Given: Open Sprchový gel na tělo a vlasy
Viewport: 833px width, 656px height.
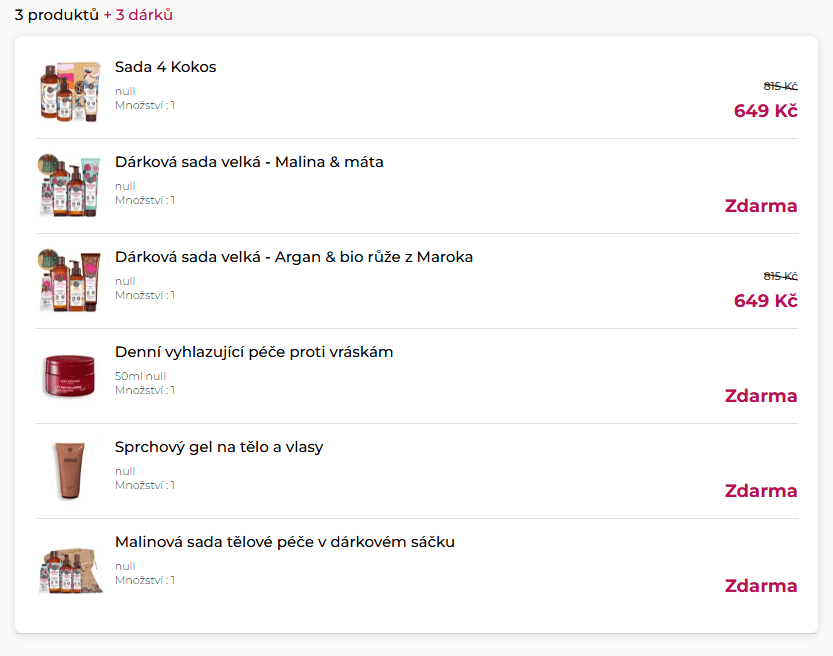Looking at the screenshot, I should (219, 447).
